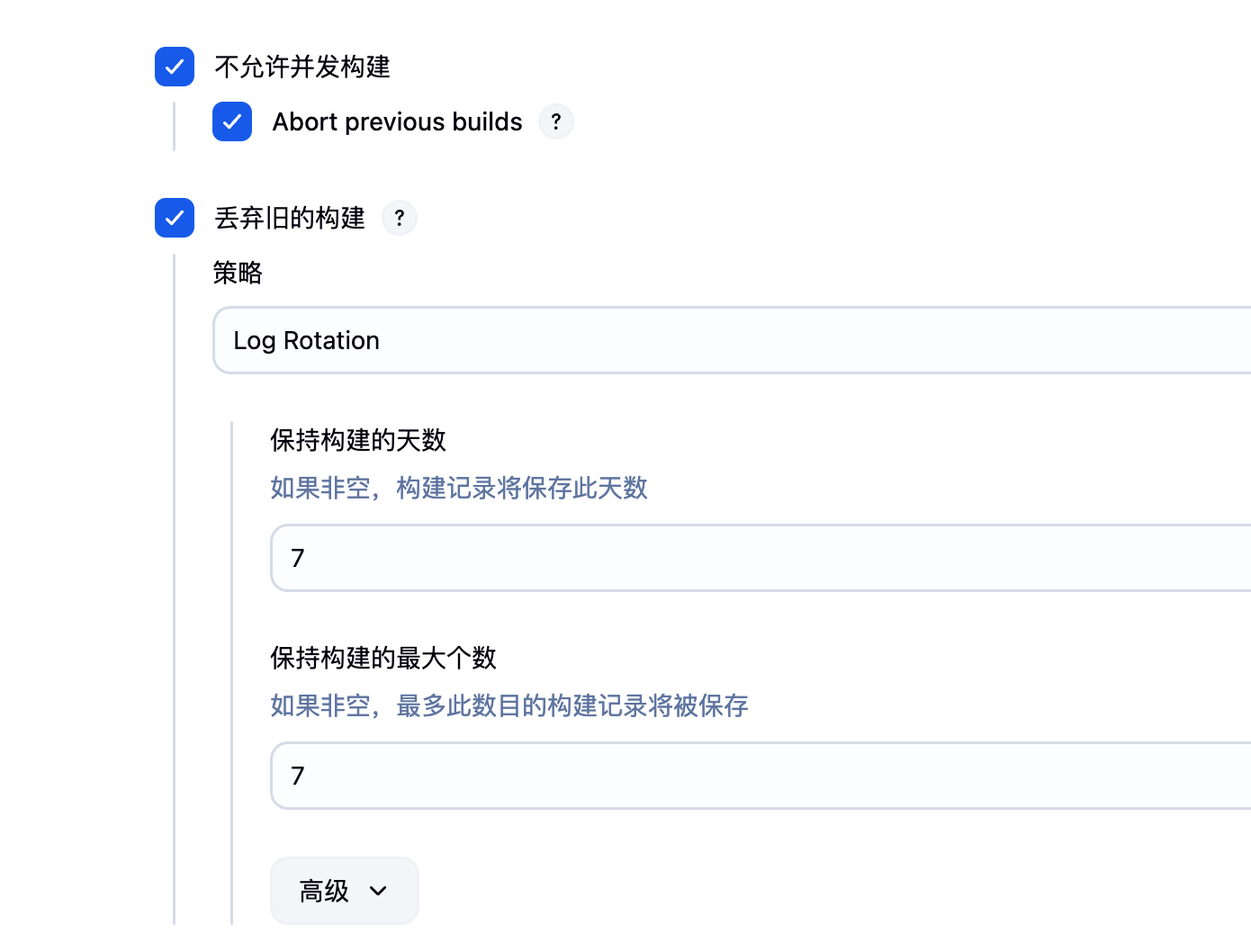Click the chevron arrow in 高级 button
The height and width of the screenshot is (952, 1251).
tap(378, 891)
